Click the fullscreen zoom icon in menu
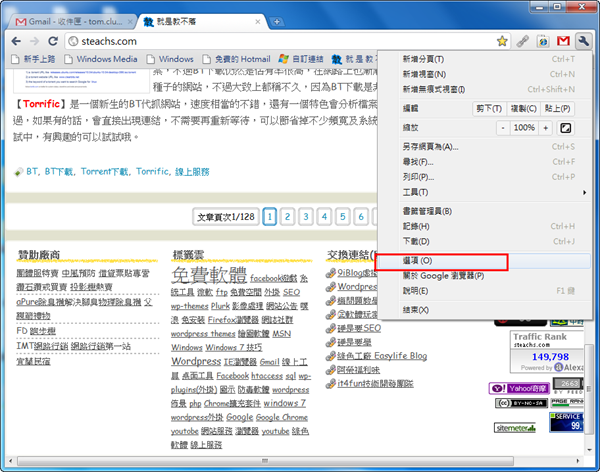The height and width of the screenshot is (472, 600). tap(566, 128)
